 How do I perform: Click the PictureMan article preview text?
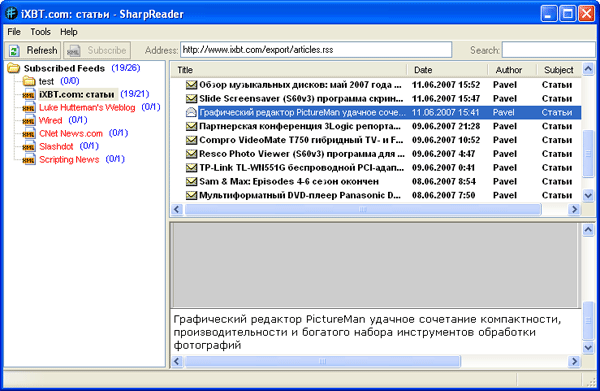click(x=367, y=332)
